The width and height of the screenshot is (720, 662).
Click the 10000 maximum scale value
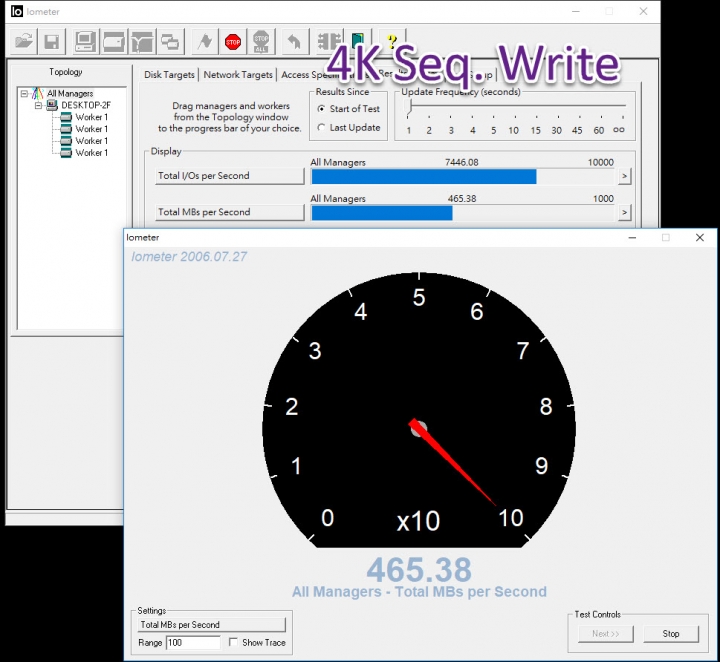601,162
